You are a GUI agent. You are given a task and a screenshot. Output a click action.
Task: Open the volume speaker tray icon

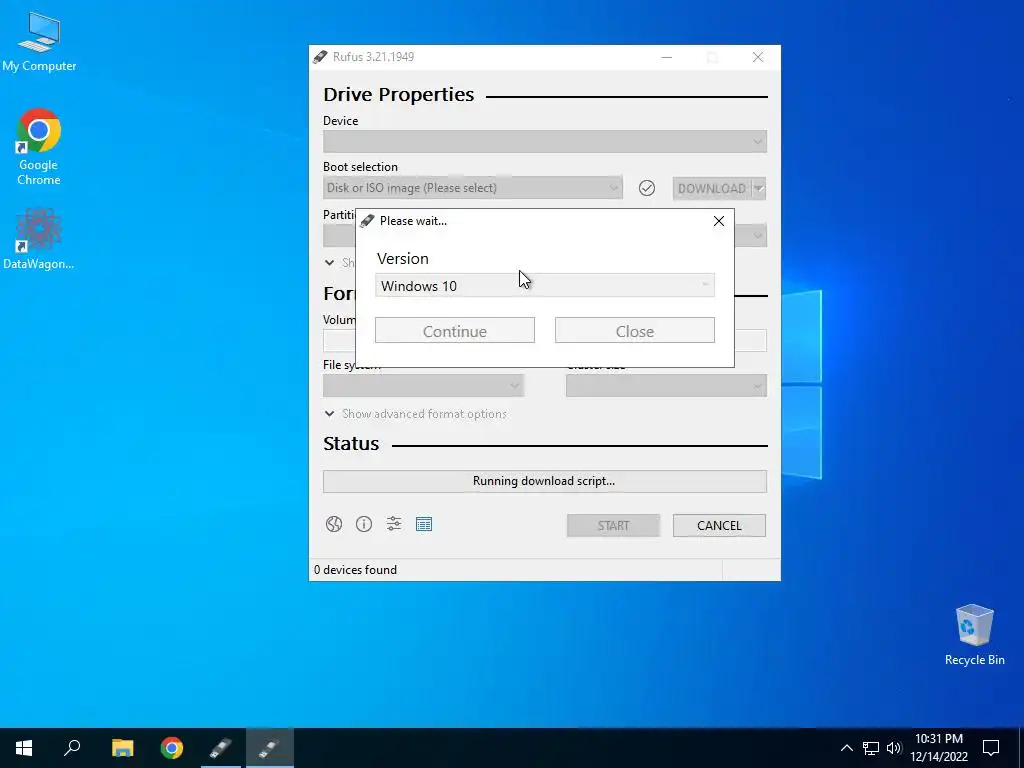(x=894, y=748)
